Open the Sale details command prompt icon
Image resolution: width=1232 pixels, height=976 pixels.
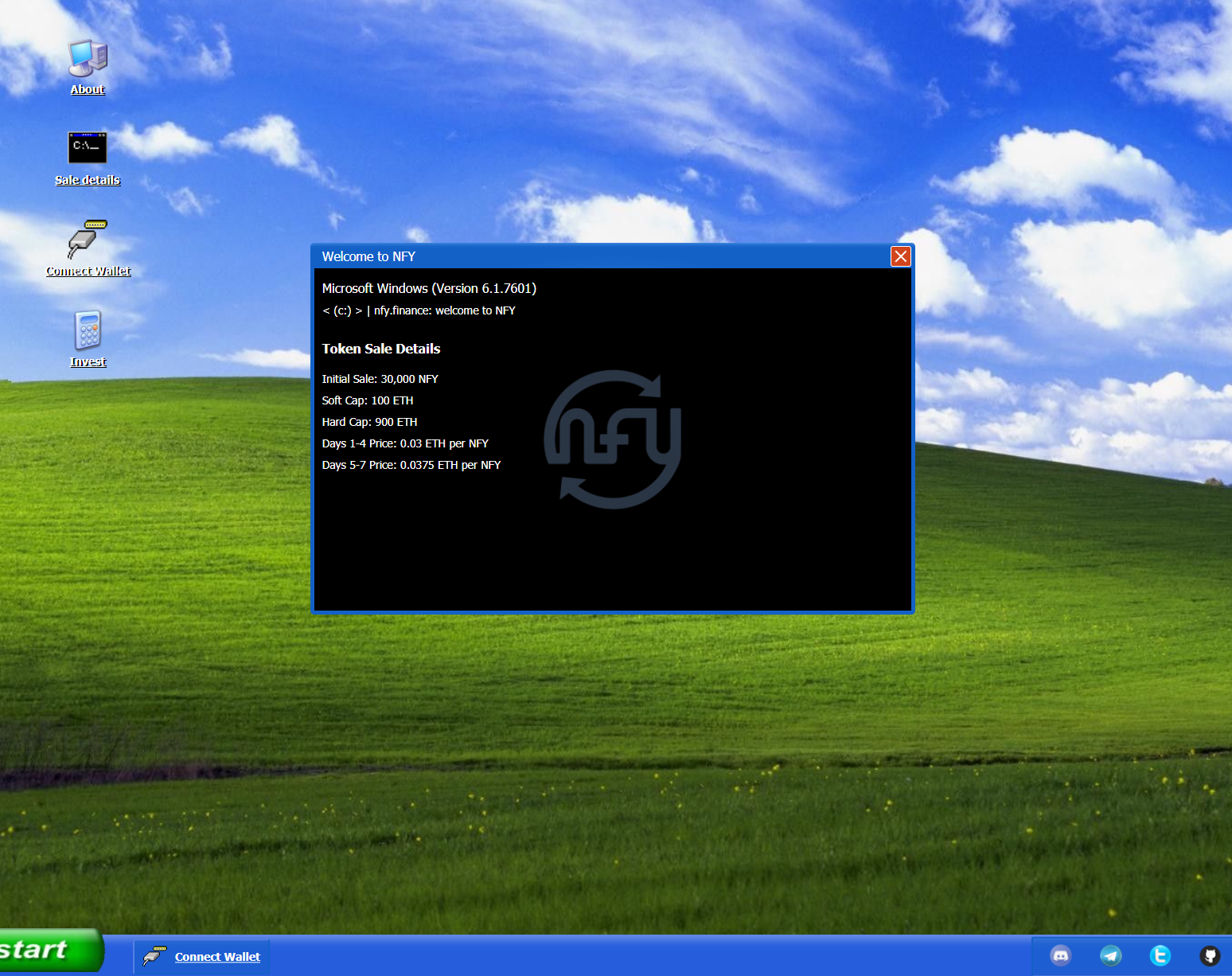point(88,148)
